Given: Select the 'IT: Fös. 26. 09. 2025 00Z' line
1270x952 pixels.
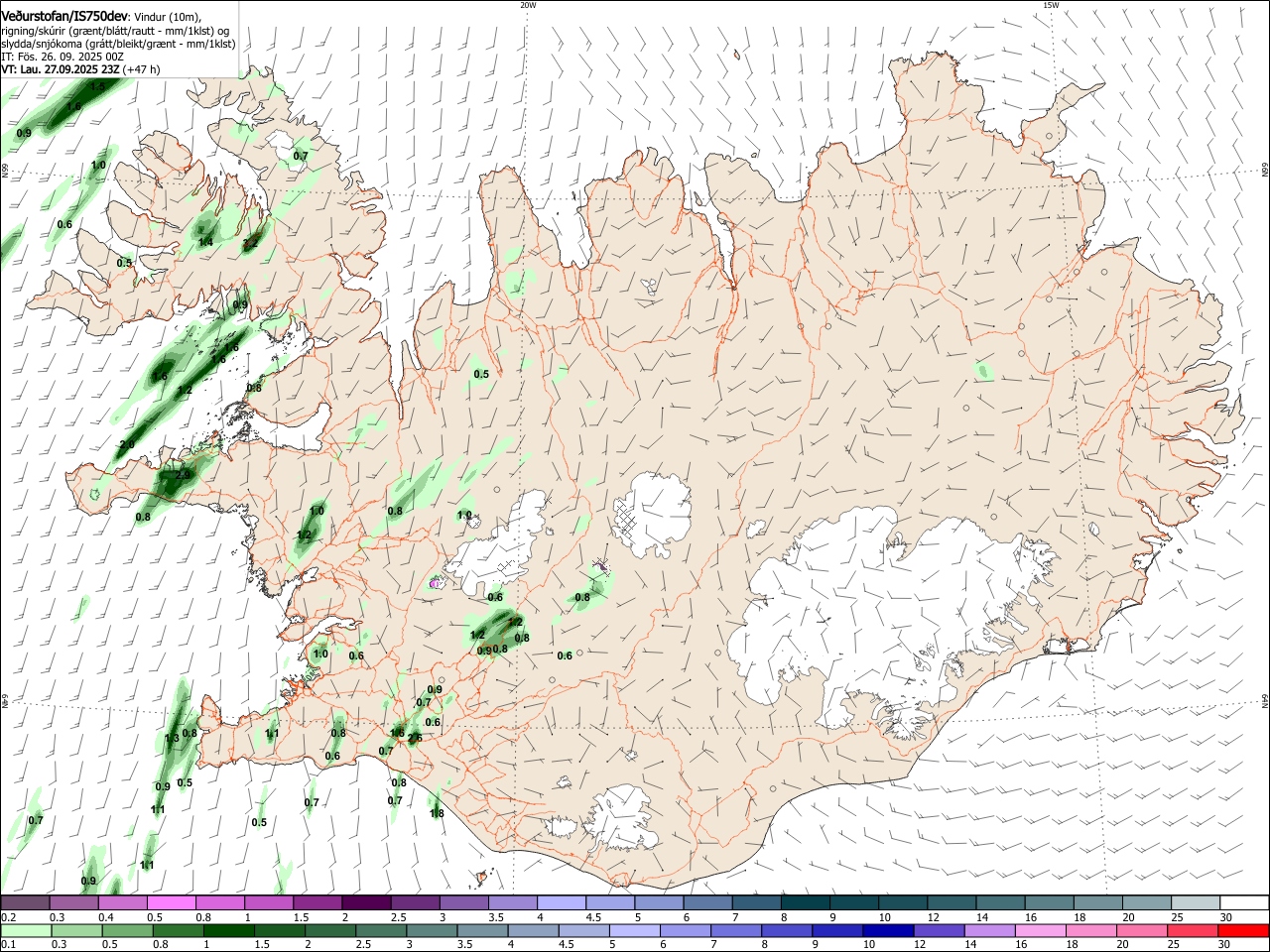Looking at the screenshot, I should [x=63, y=57].
